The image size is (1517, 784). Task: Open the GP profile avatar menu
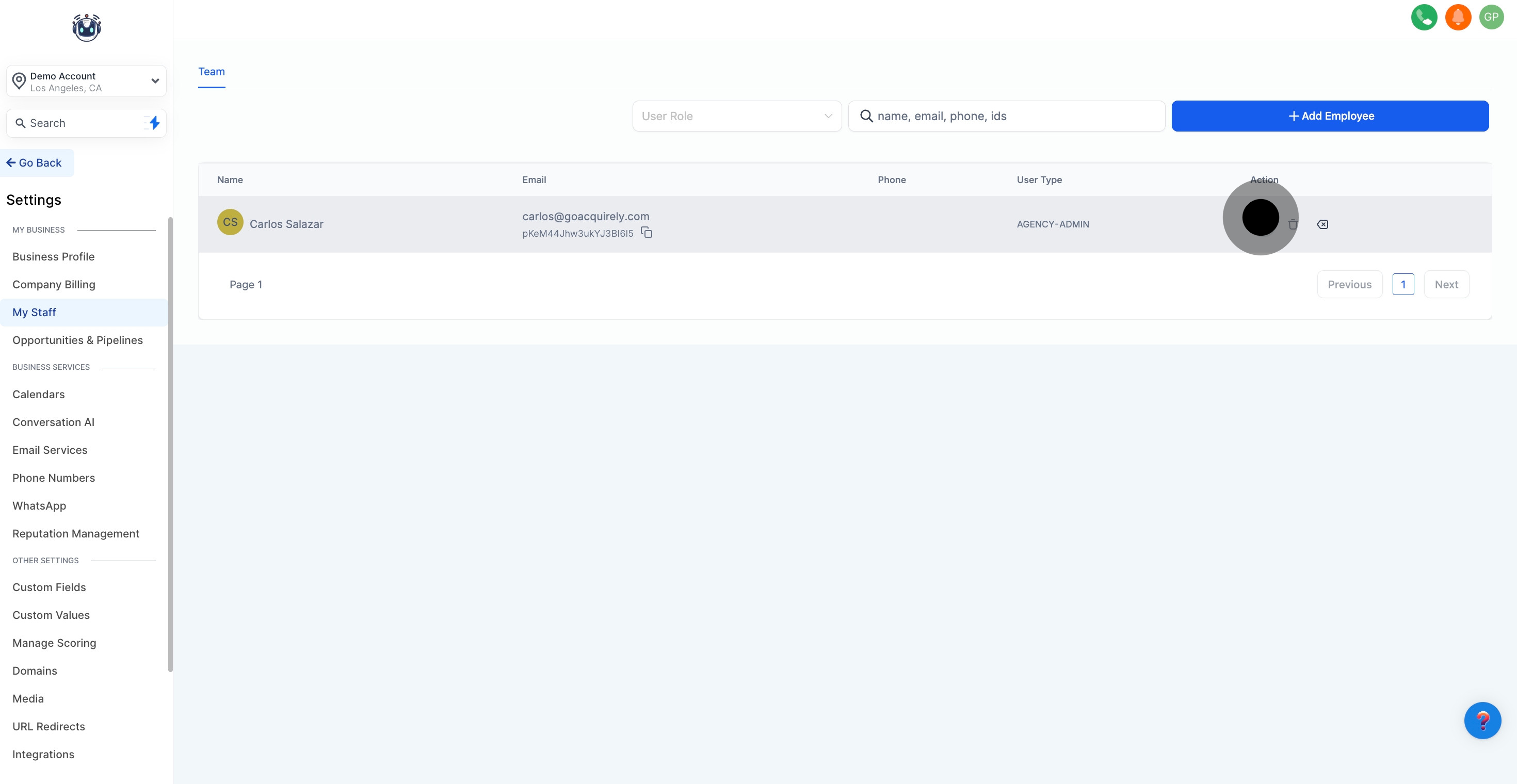[x=1491, y=17]
